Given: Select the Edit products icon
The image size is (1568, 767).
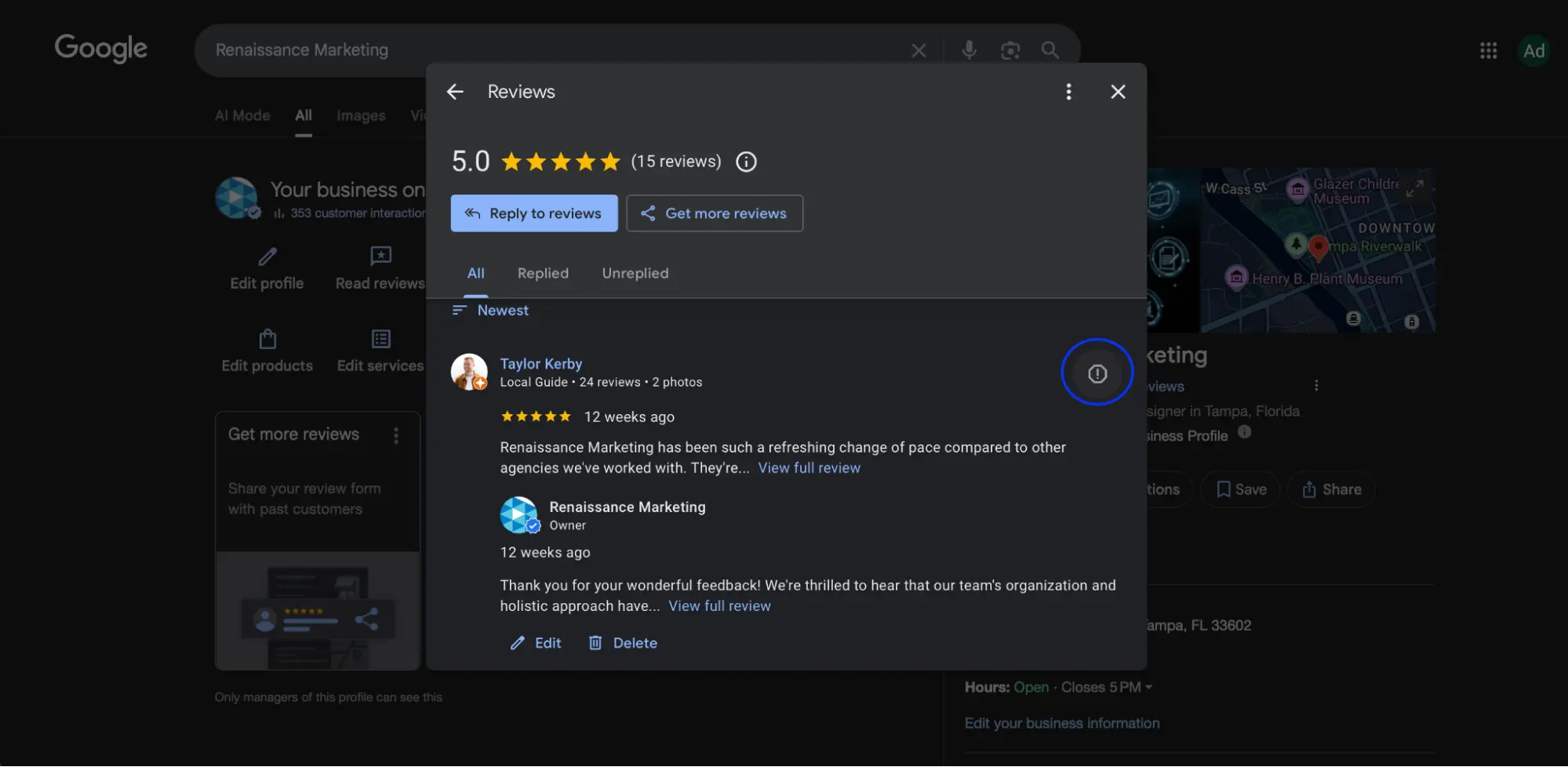Looking at the screenshot, I should (266, 339).
